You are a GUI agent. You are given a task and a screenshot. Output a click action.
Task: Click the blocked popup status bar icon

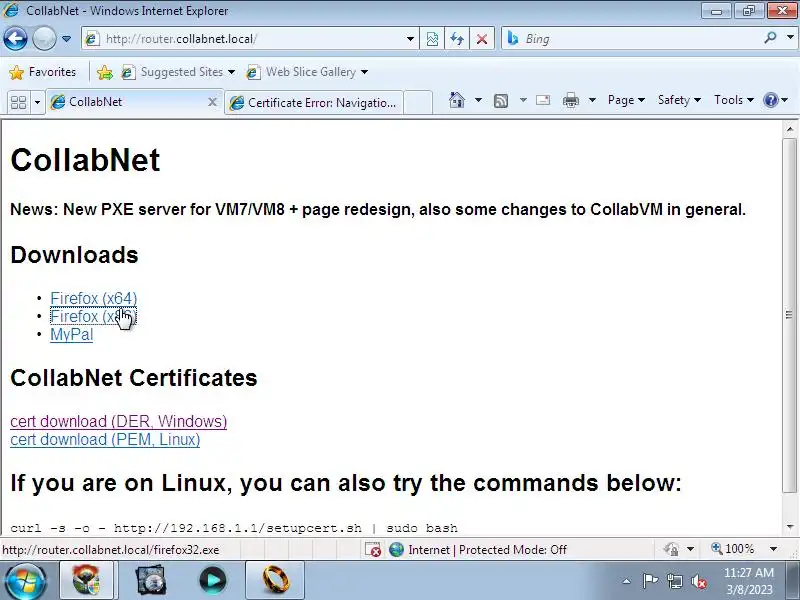(x=373, y=549)
